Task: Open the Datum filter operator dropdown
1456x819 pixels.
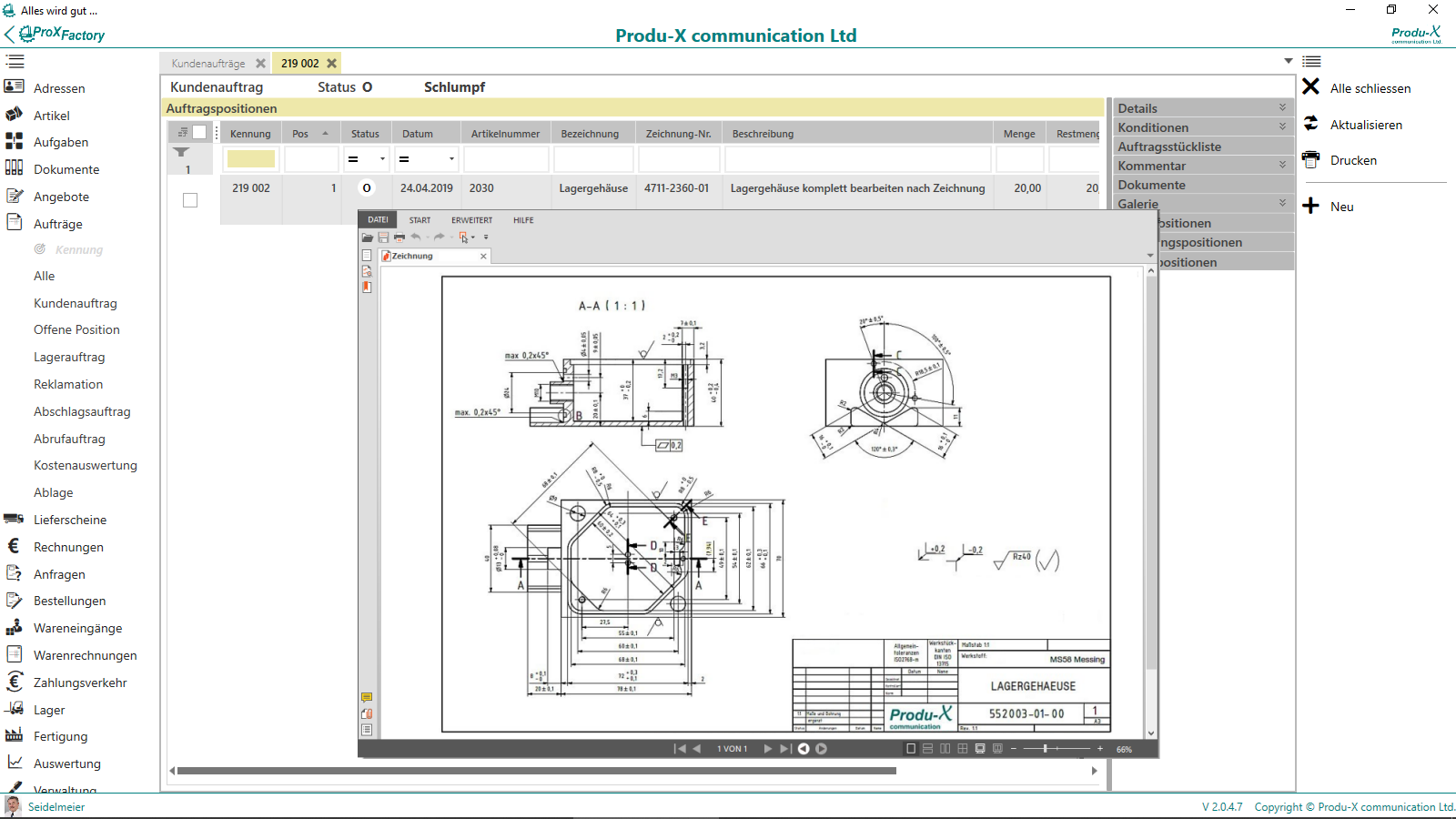Action: [451, 159]
